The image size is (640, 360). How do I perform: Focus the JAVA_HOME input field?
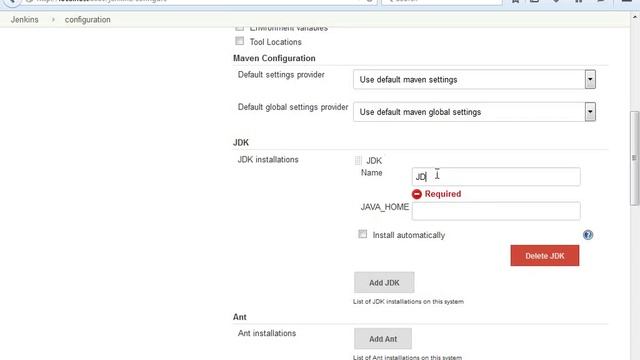coord(496,211)
